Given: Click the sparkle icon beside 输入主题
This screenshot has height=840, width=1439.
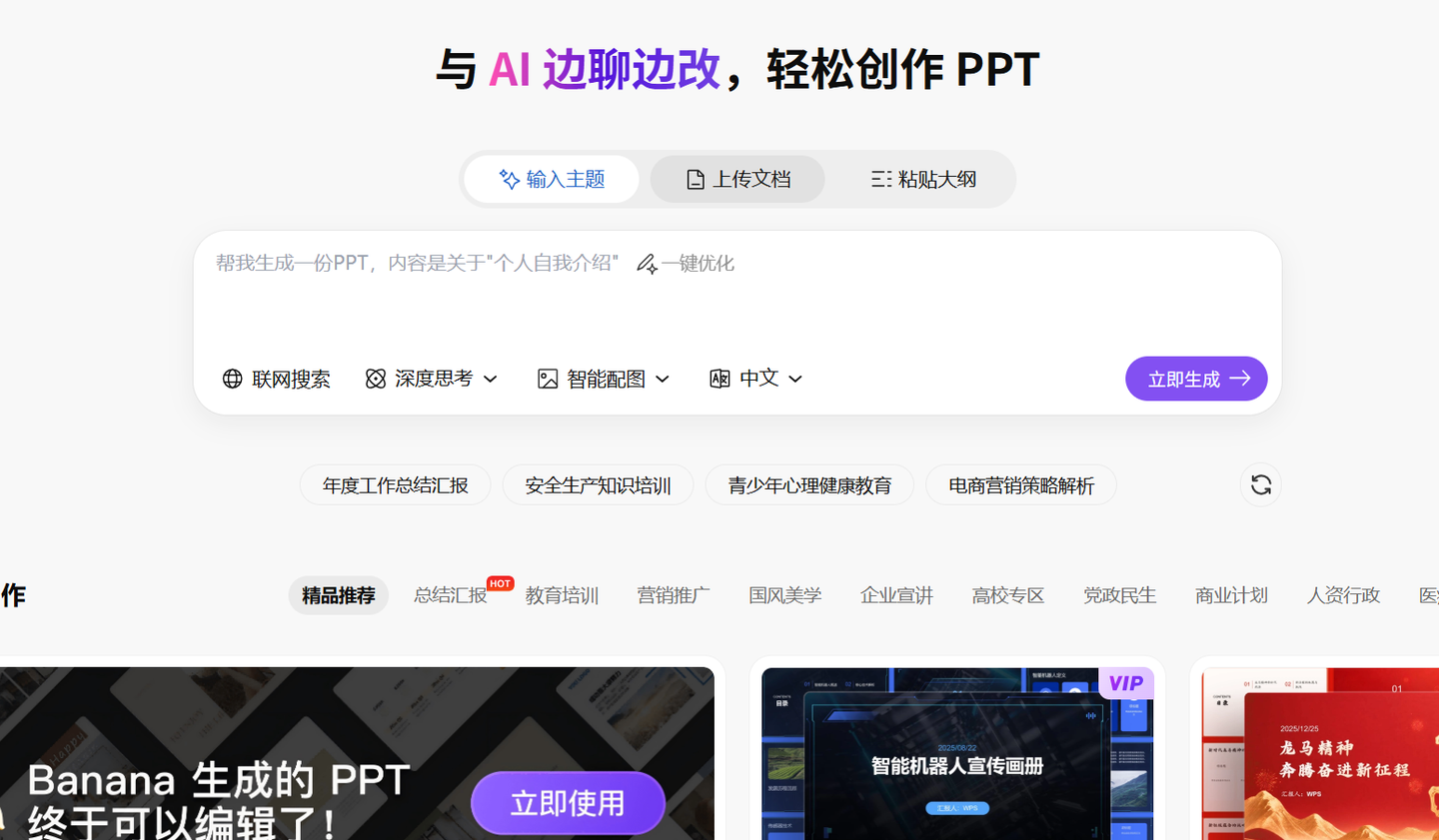Looking at the screenshot, I should (510, 180).
